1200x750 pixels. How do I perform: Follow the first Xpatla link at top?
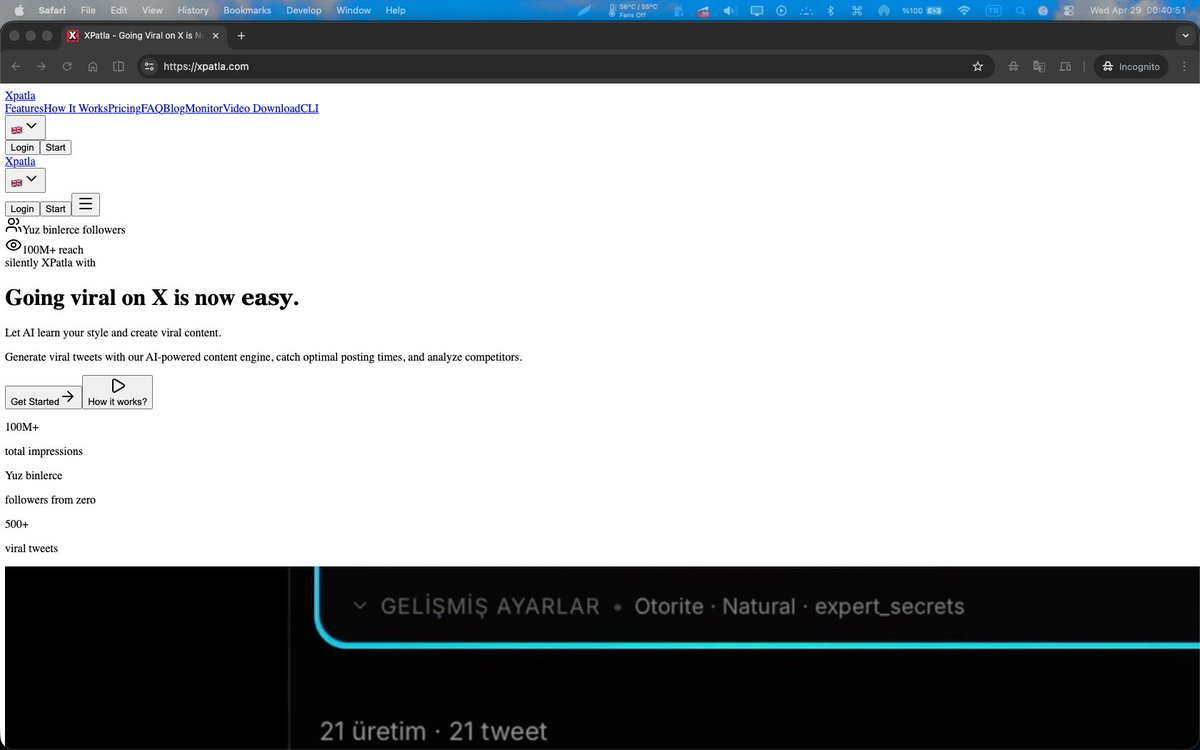pyautogui.click(x=20, y=96)
